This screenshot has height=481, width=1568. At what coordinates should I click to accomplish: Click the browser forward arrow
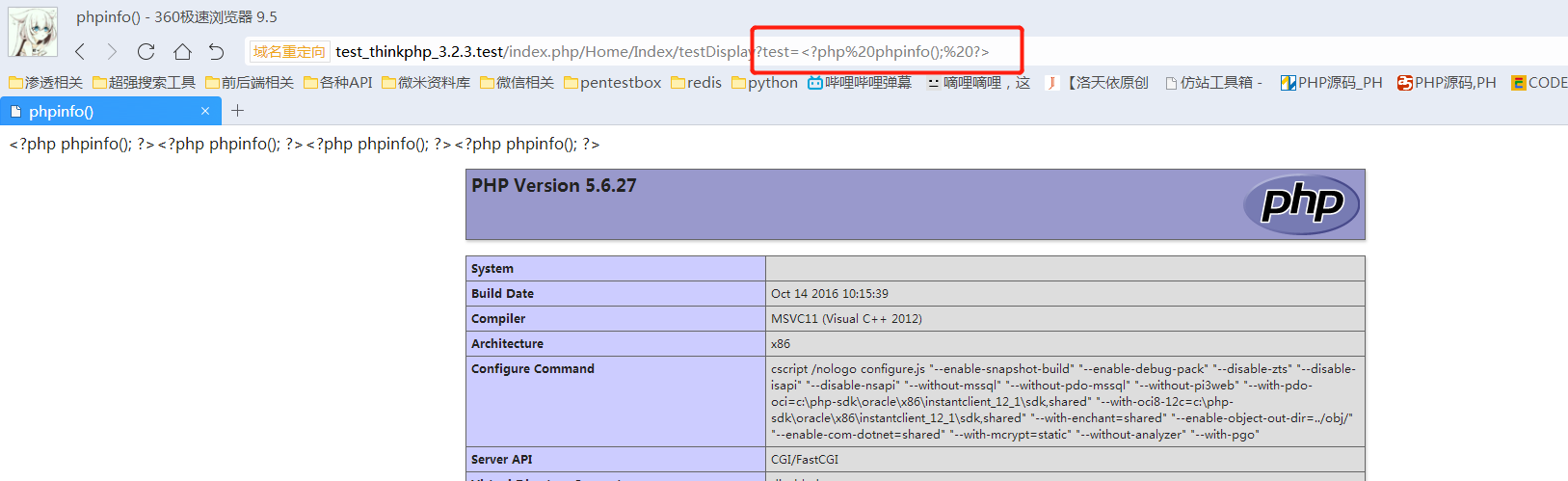tap(112, 52)
